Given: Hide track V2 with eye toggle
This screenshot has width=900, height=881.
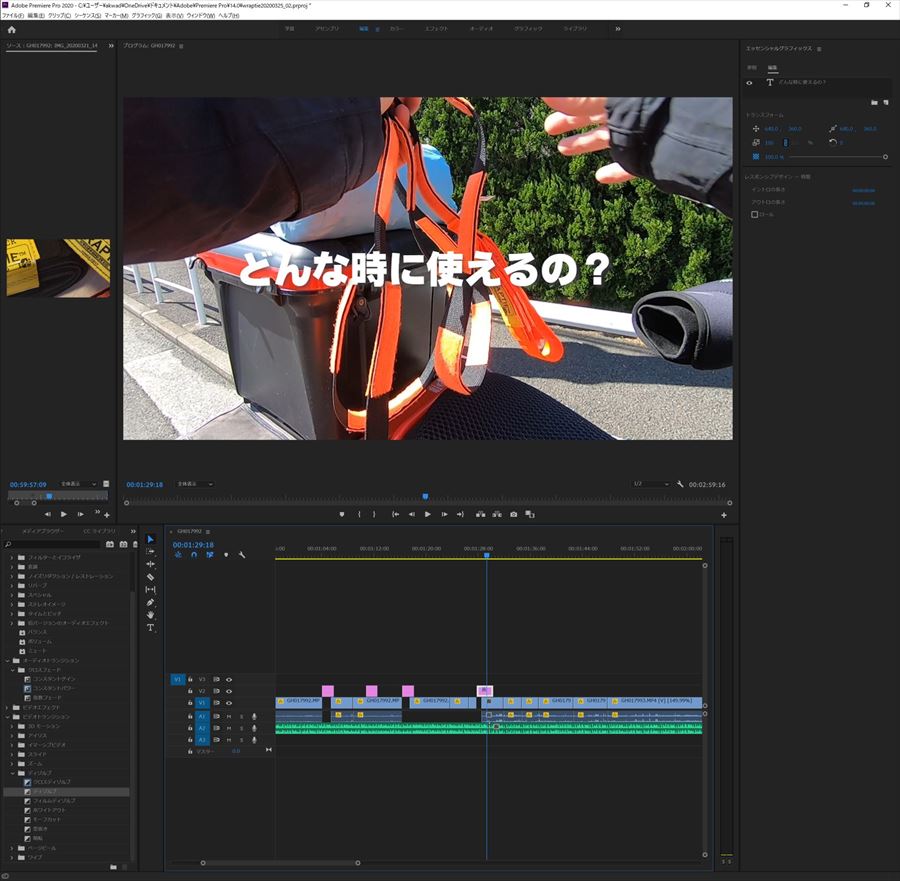Looking at the screenshot, I should pyautogui.click(x=228, y=691).
